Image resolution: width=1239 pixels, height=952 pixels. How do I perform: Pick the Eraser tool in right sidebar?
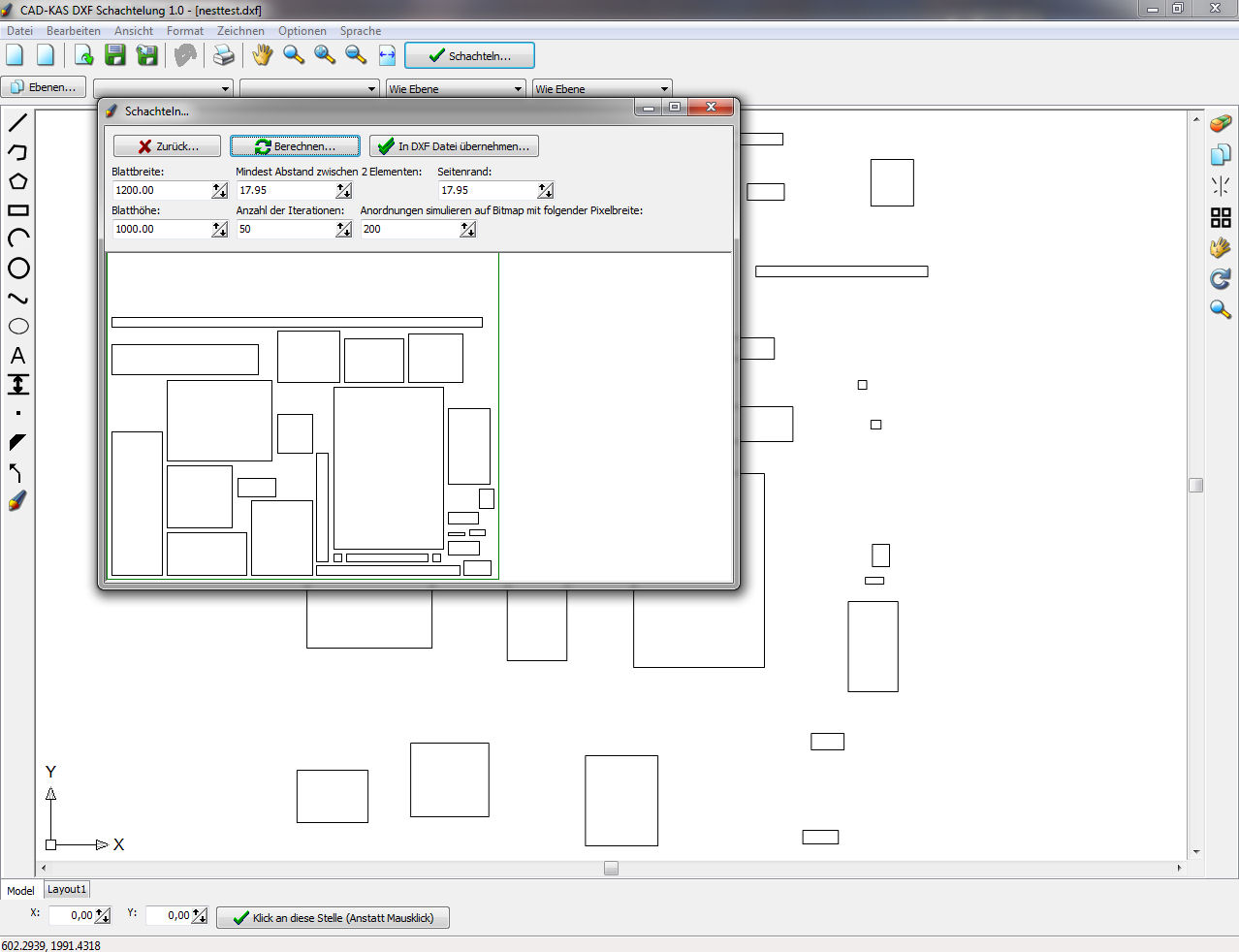1221,123
